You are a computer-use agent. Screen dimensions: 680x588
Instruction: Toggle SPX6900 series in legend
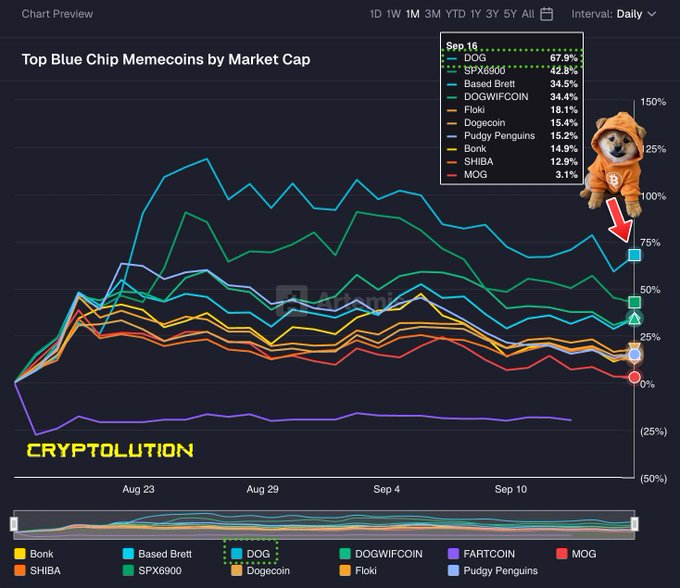[152, 570]
